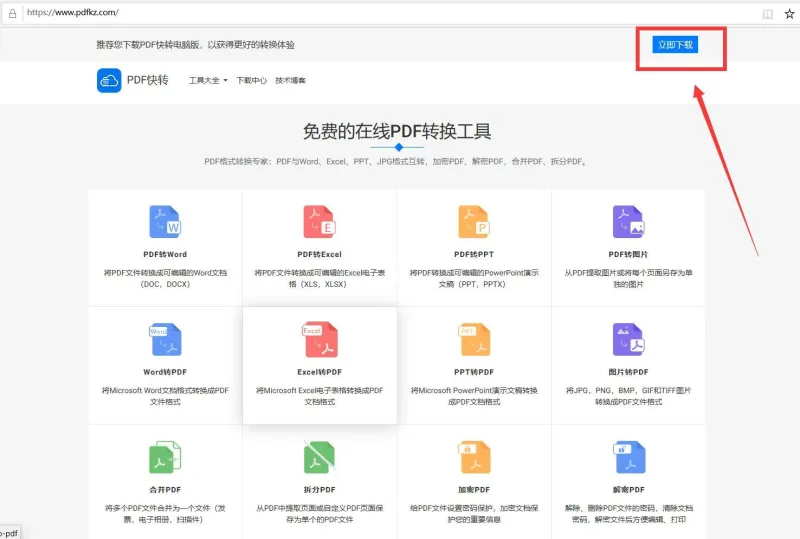The image size is (800, 539).
Task: Open the Excel转PDF title link
Action: (319, 372)
